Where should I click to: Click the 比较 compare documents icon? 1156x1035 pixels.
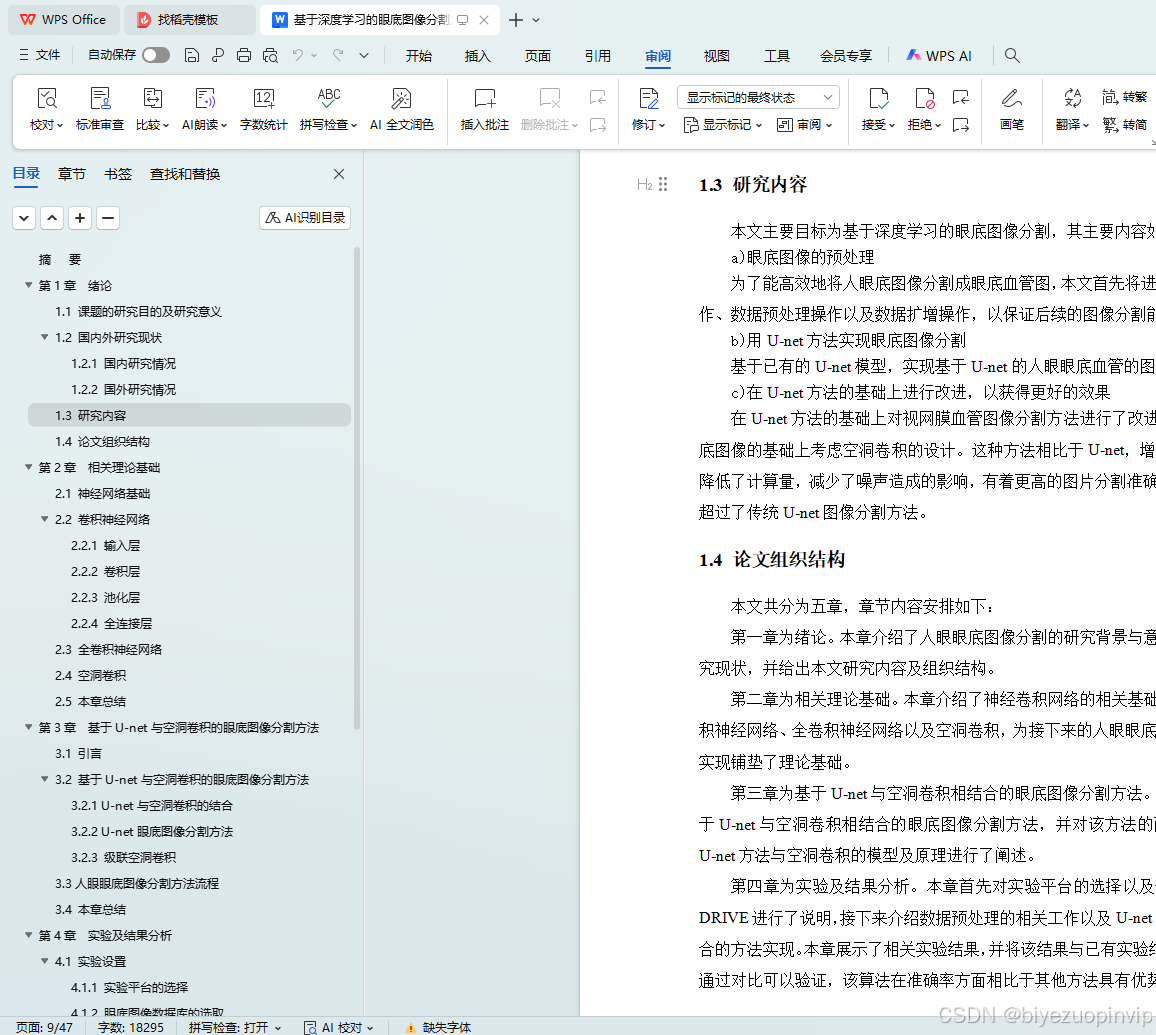[152, 99]
